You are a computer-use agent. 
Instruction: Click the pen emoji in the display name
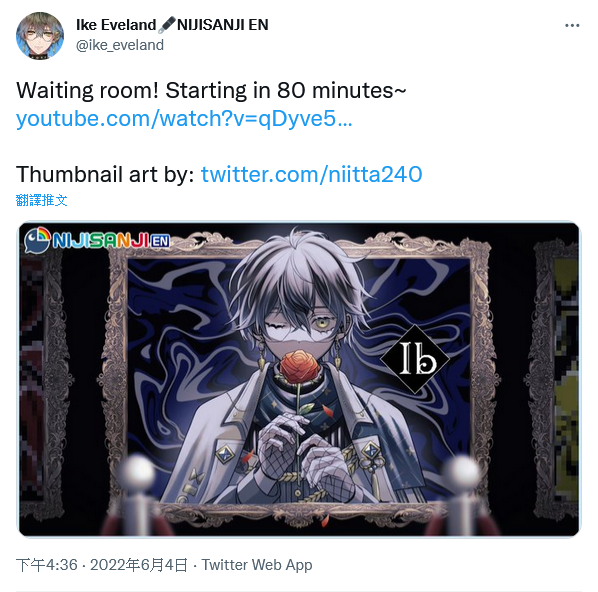click(167, 25)
